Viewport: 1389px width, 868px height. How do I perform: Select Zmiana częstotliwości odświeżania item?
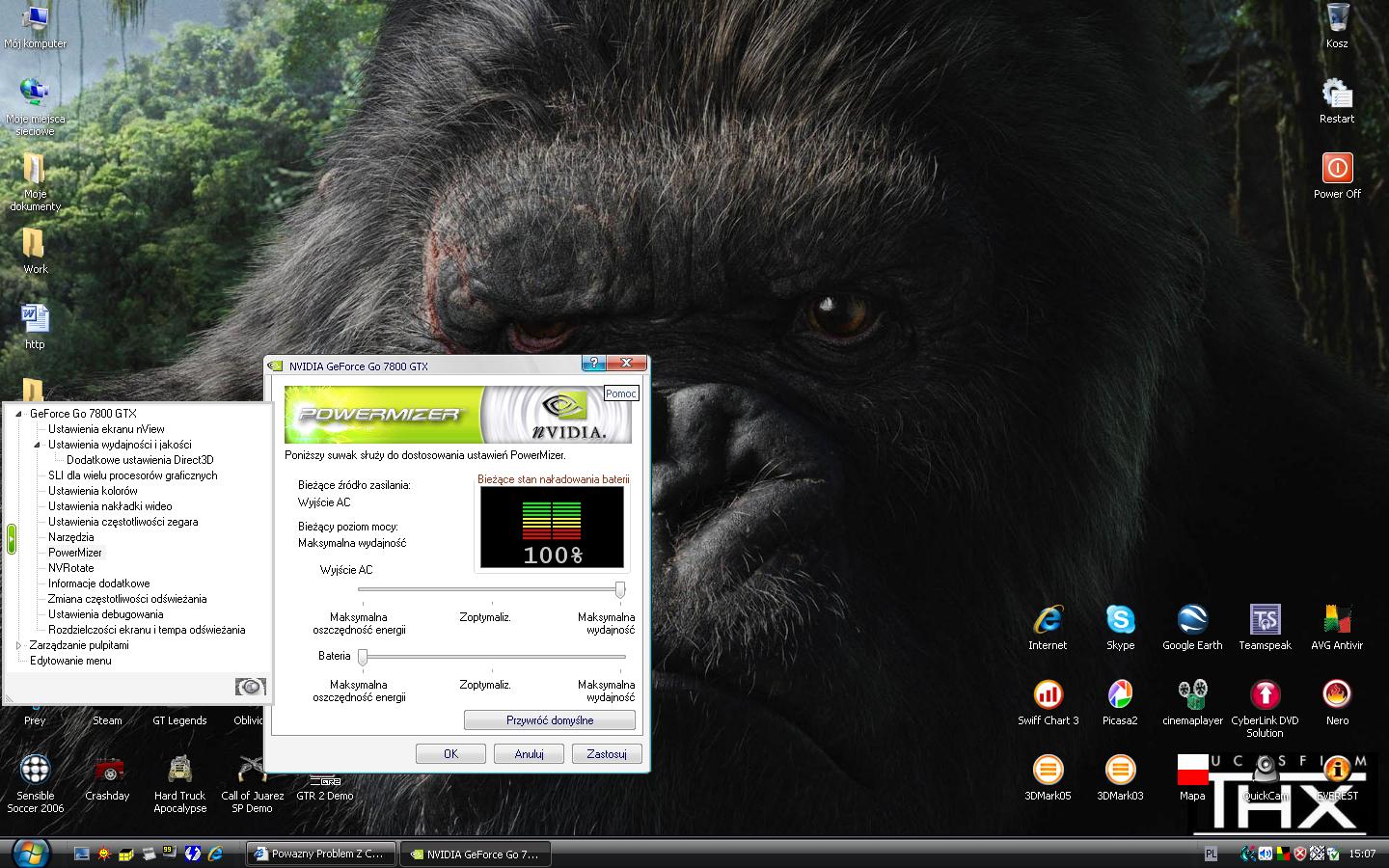click(127, 599)
